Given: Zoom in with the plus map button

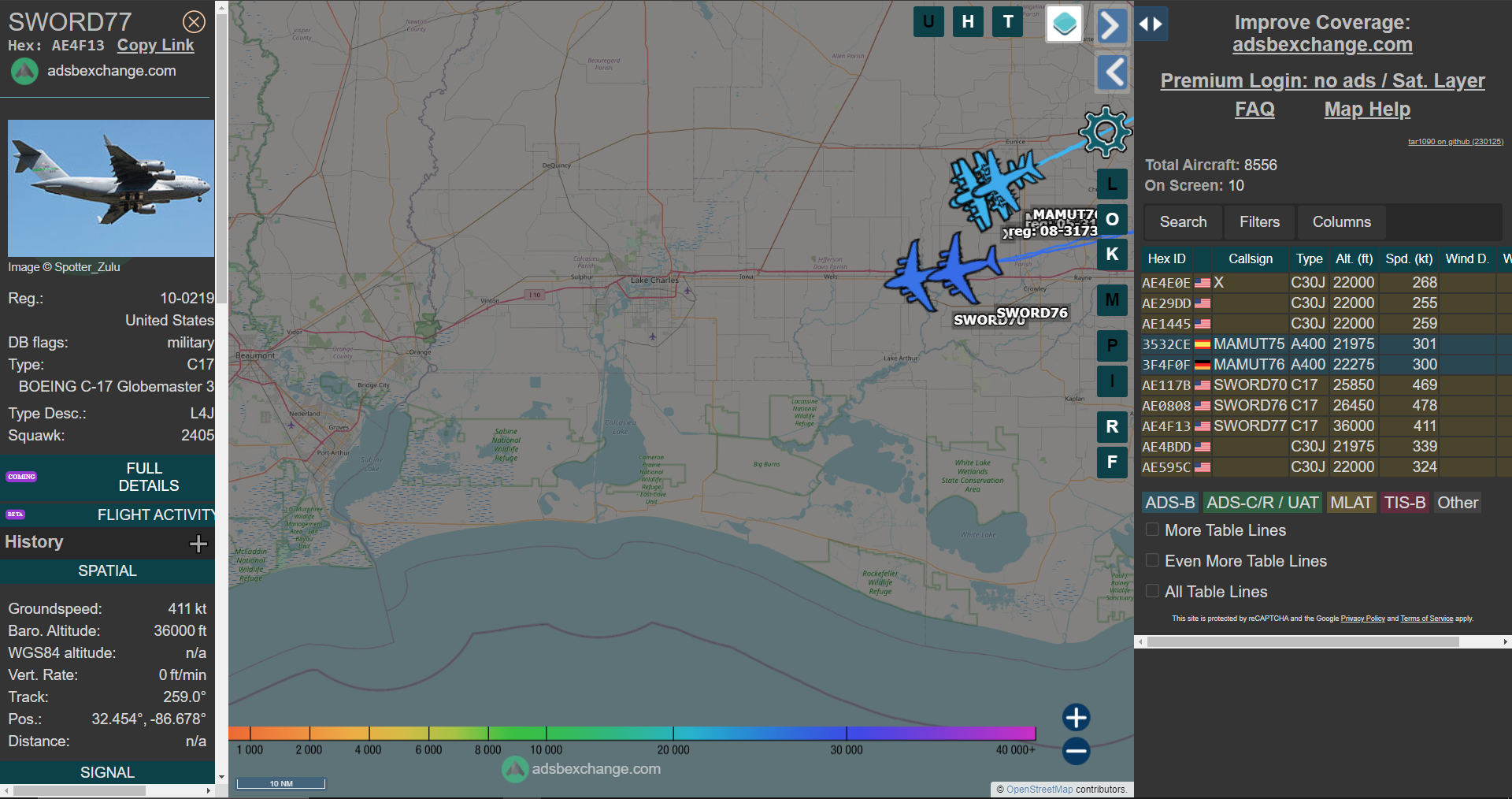Looking at the screenshot, I should pos(1076,717).
